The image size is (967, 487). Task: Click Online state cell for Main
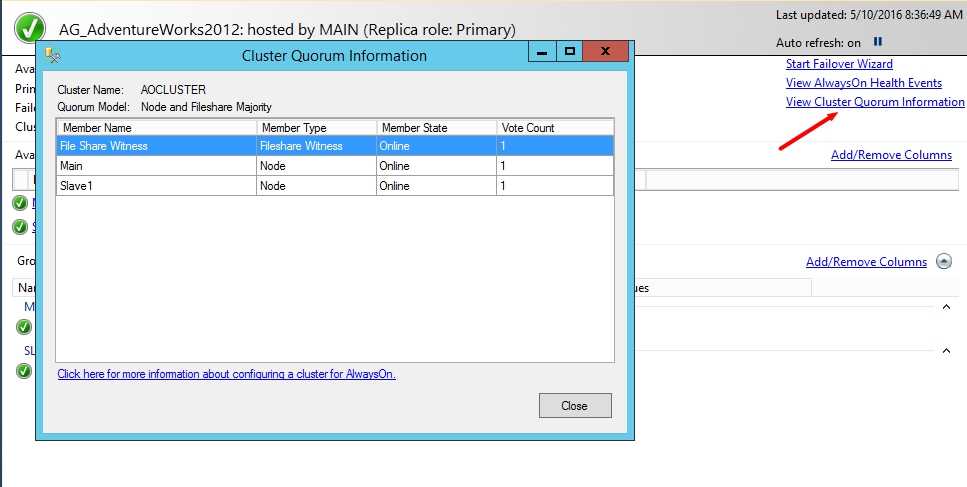[x=437, y=166]
